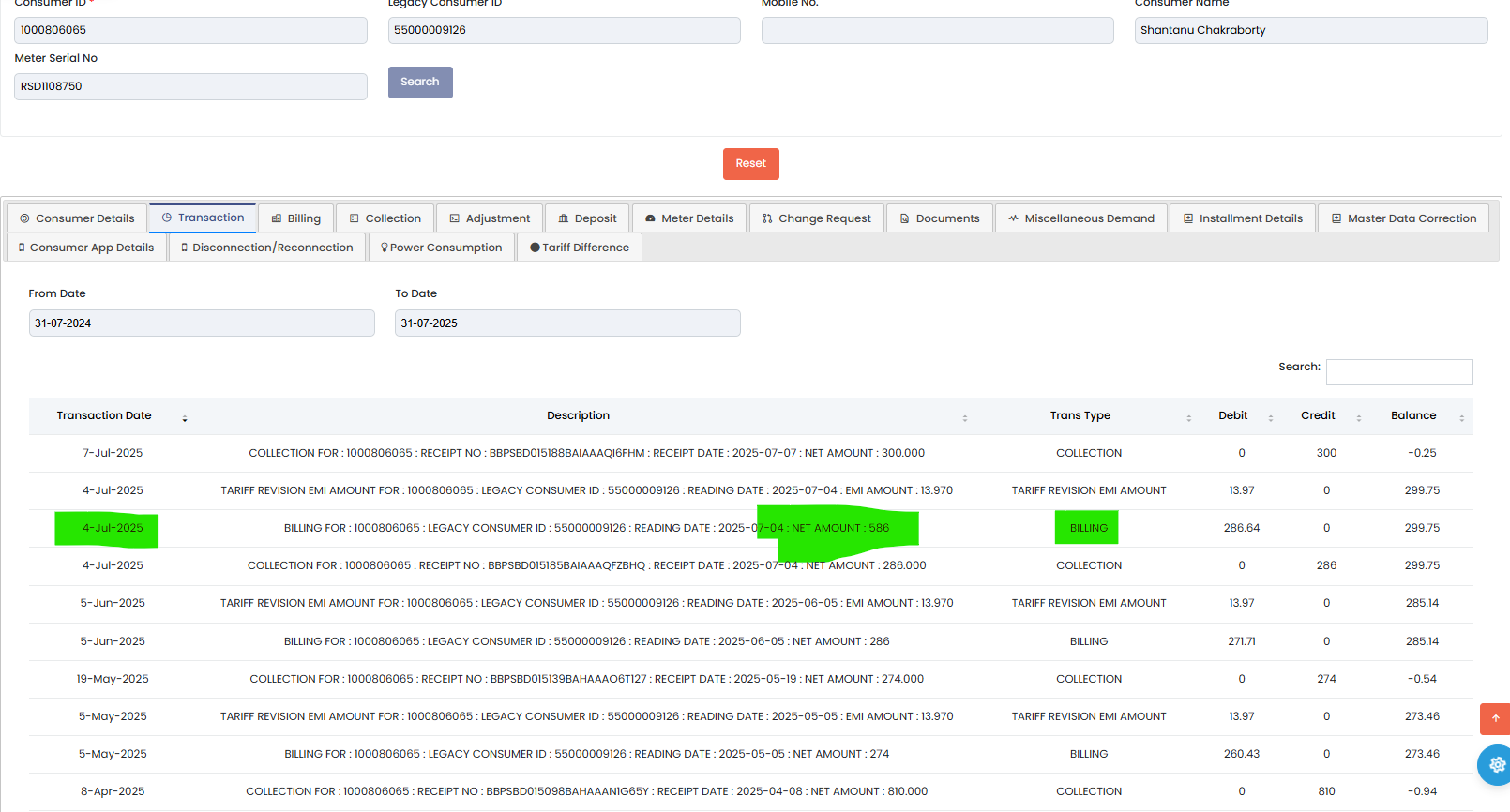Image resolution: width=1510 pixels, height=812 pixels.
Task: Sort the Credit column
Action: tap(1359, 418)
